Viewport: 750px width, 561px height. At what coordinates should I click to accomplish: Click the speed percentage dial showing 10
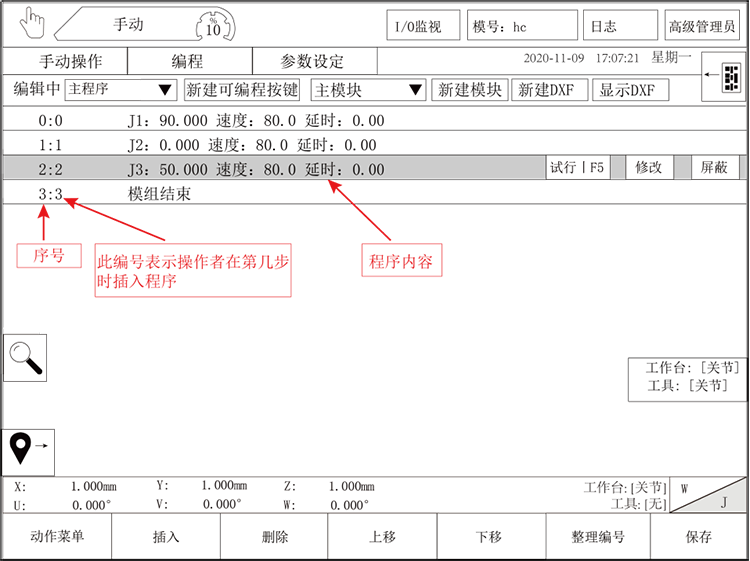213,25
